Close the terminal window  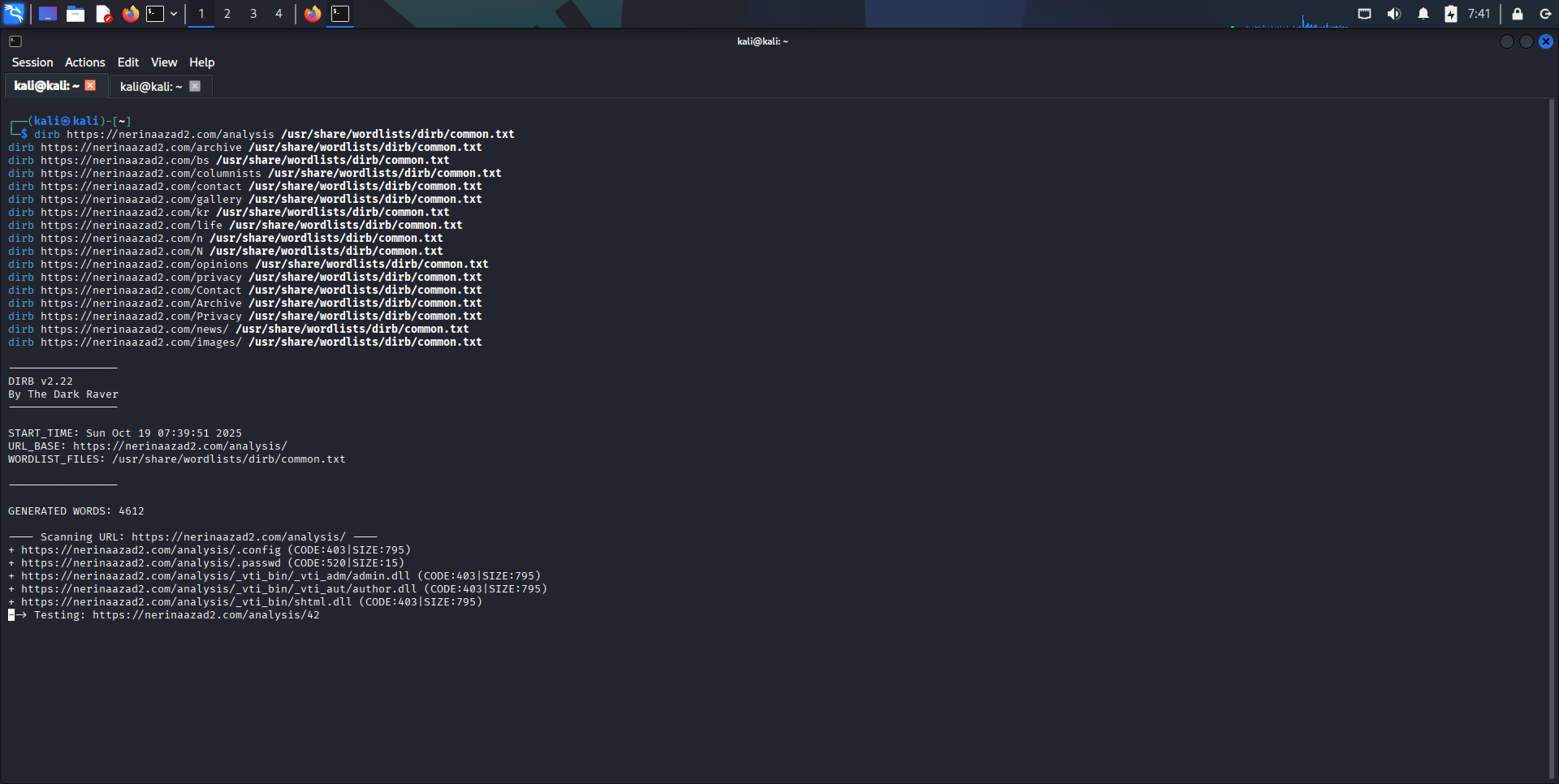point(1546,41)
